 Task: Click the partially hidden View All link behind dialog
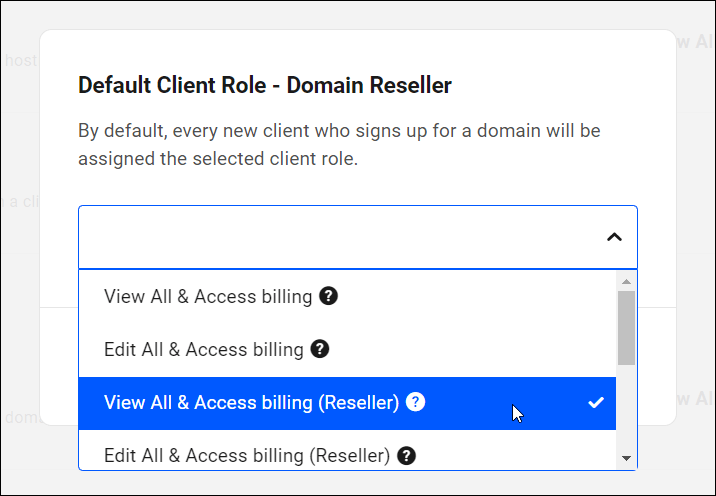[x=696, y=42]
